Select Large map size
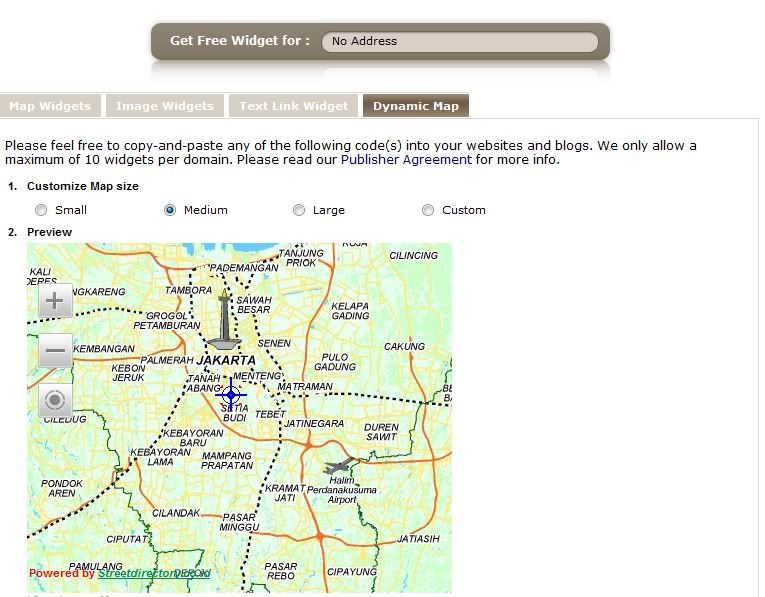This screenshot has width=765, height=597. point(299,210)
